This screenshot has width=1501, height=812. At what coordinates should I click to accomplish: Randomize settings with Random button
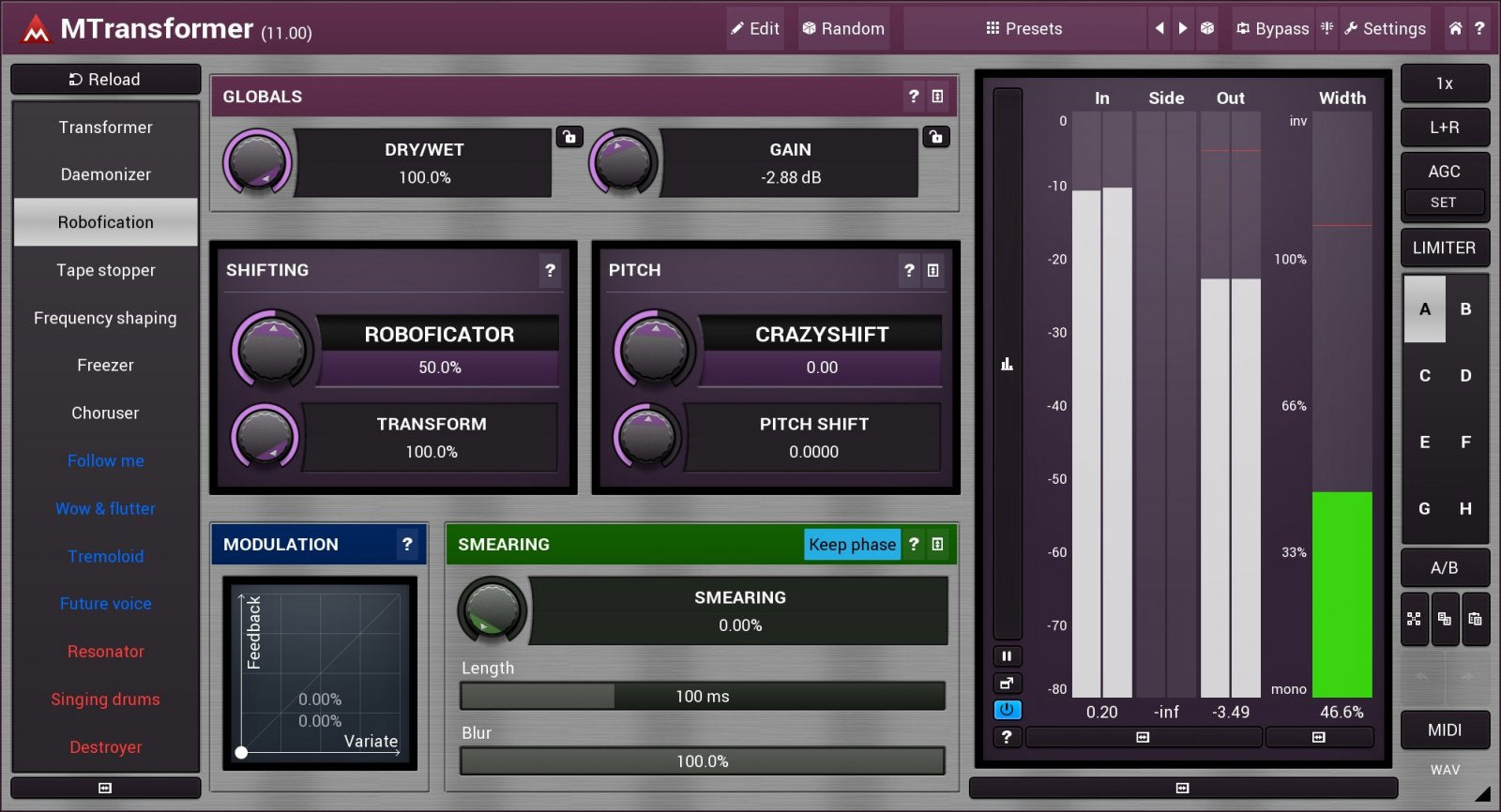(x=843, y=28)
